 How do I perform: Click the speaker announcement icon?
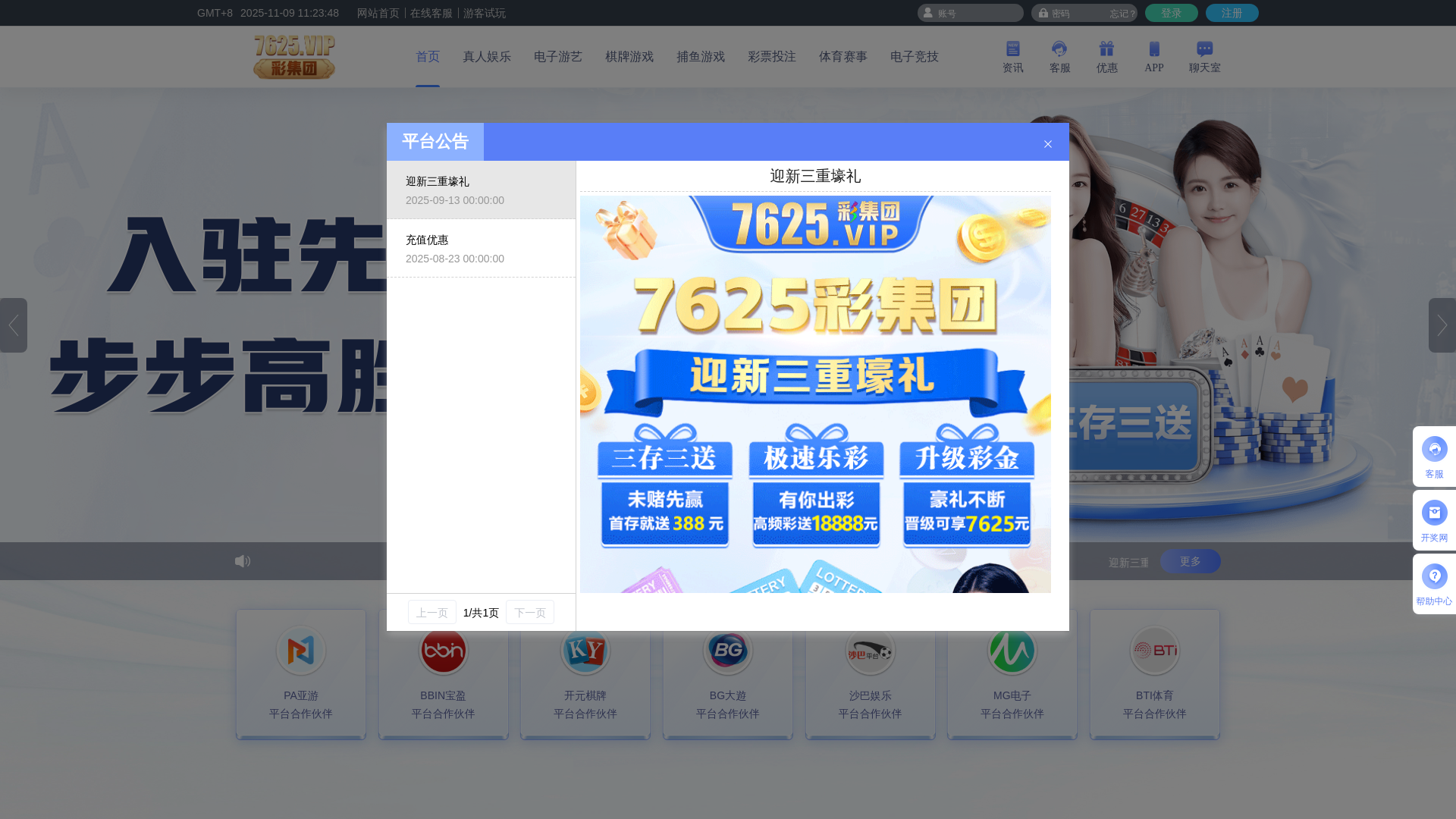[x=243, y=561]
